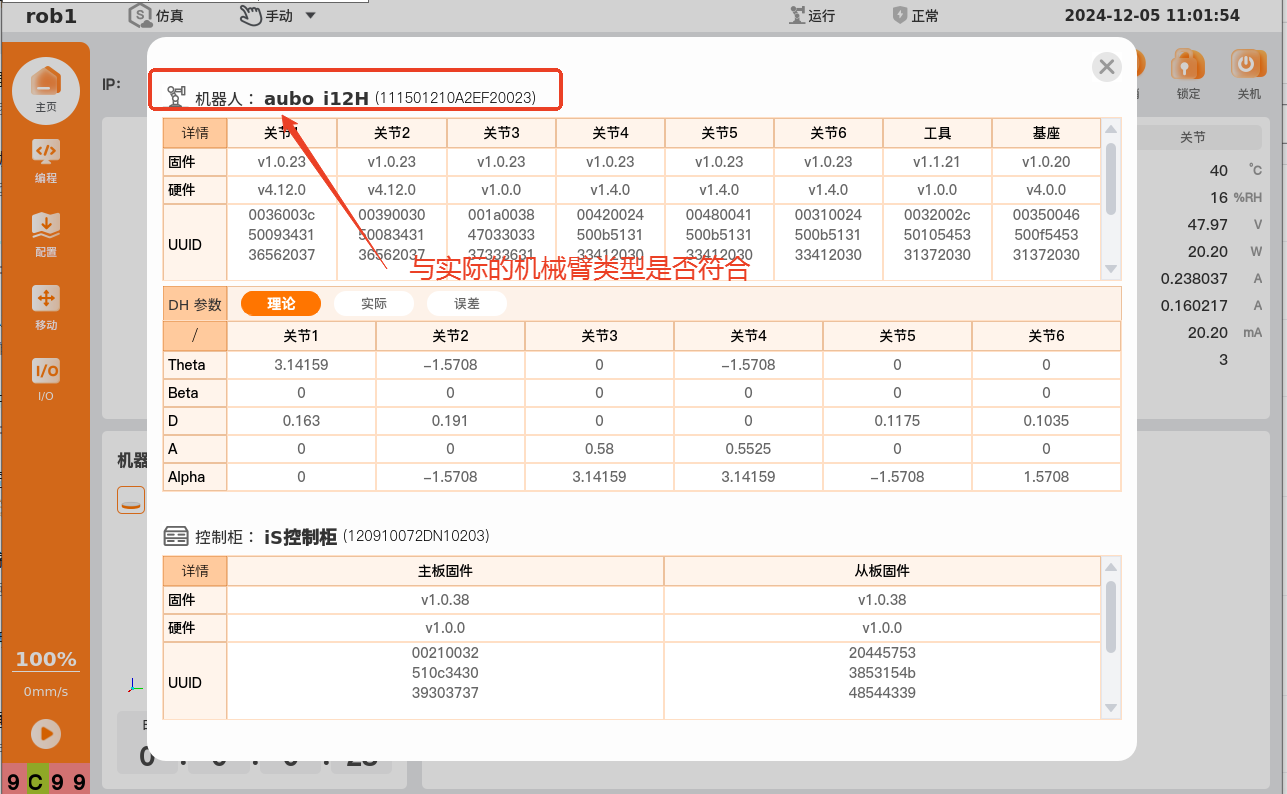Open the I/O panel in sidebar
The width and height of the screenshot is (1287, 794).
point(46,379)
